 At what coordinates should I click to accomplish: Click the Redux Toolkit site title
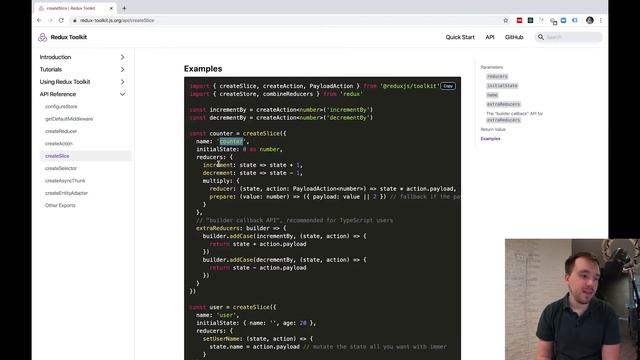click(x=69, y=37)
